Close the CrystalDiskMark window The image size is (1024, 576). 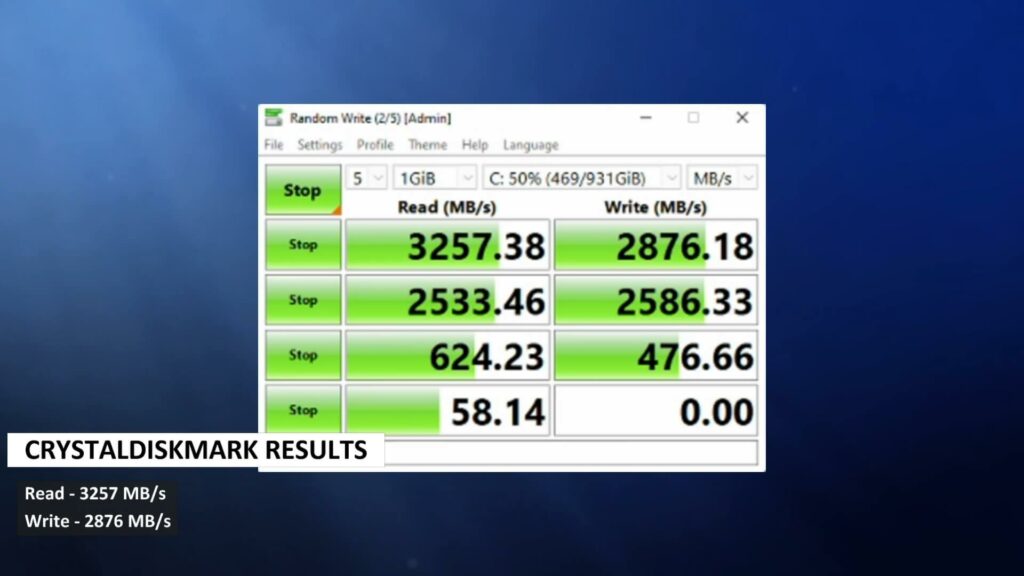[742, 118]
